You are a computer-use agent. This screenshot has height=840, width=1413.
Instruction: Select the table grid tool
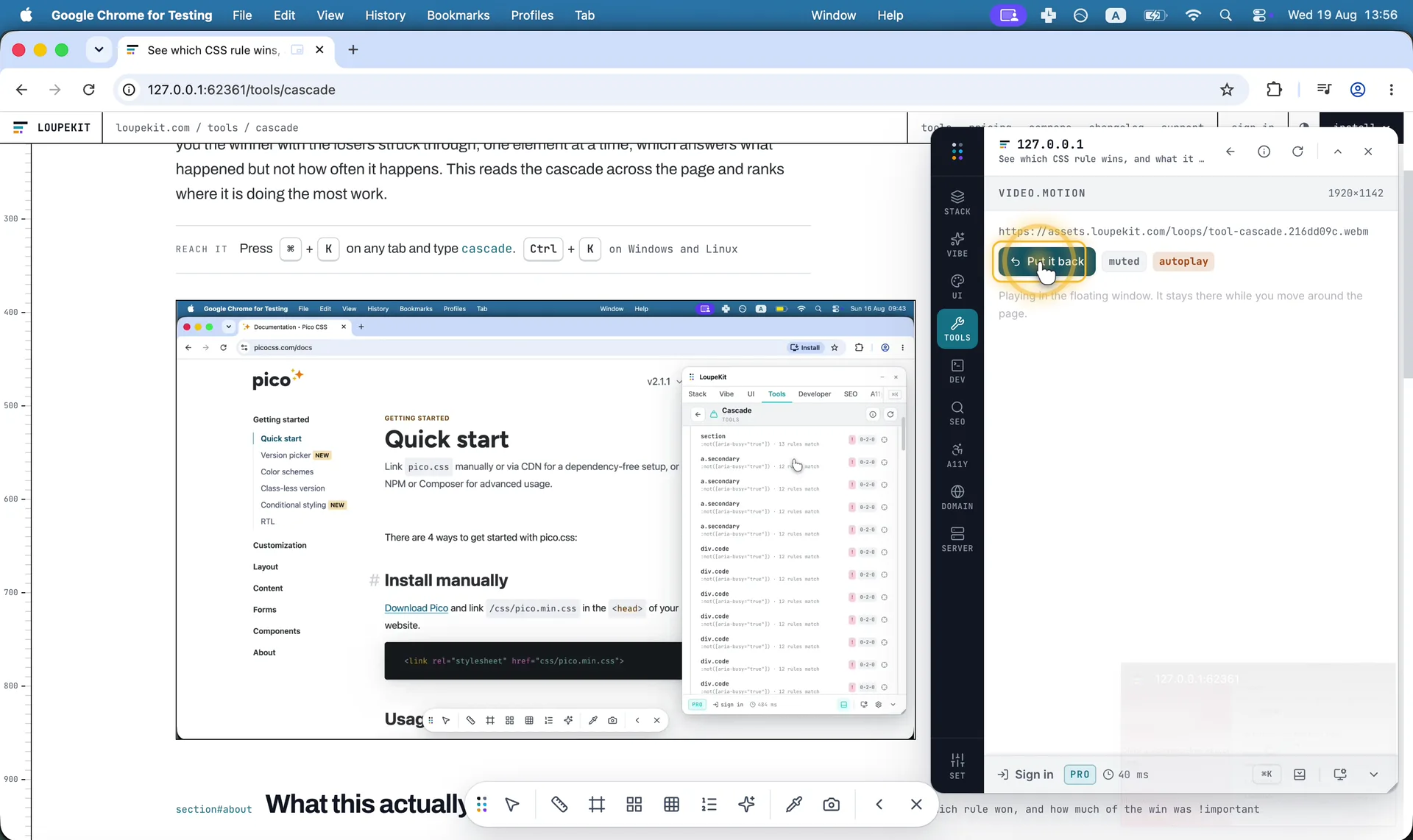pyautogui.click(x=671, y=804)
